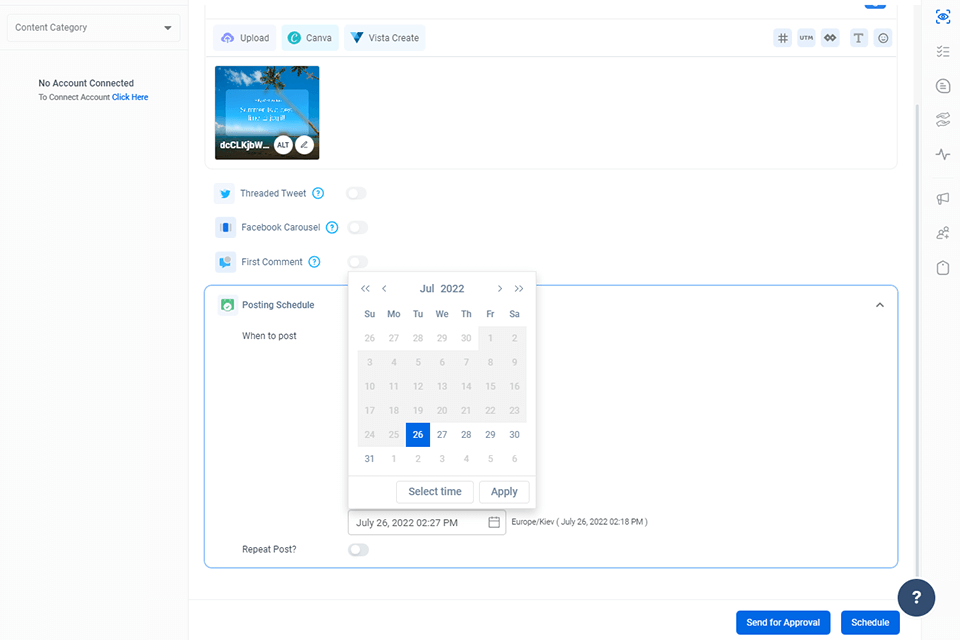Click the Posting Schedule calendar icon
This screenshot has width=960, height=640.
tap(228, 305)
